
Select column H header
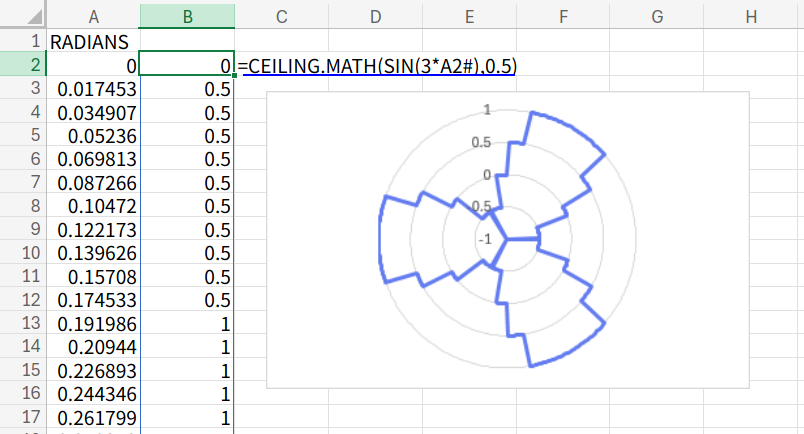pyautogui.click(x=751, y=16)
